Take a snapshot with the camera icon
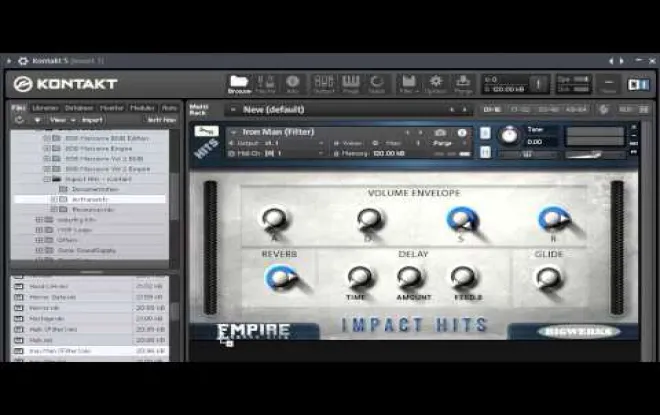The width and height of the screenshot is (660, 415). (440, 133)
